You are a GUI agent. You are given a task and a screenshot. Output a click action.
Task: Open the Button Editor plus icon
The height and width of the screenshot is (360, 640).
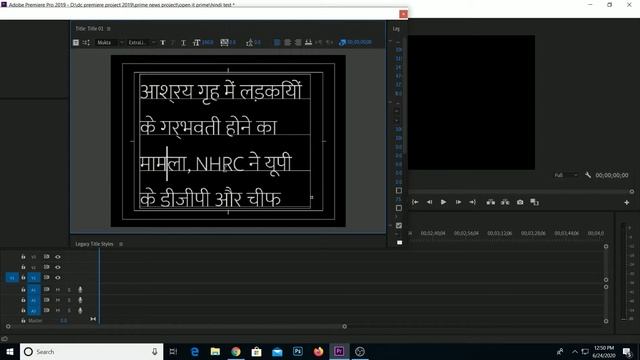pyautogui.click(x=627, y=202)
